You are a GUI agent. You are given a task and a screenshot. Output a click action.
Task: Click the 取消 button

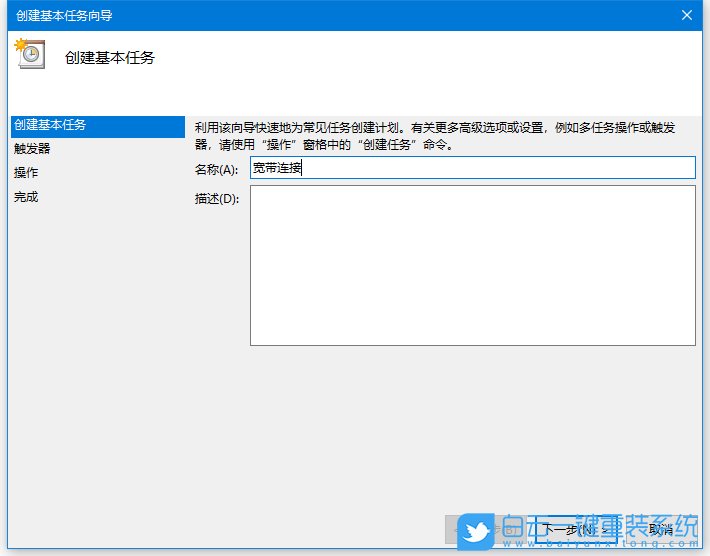[x=660, y=529]
